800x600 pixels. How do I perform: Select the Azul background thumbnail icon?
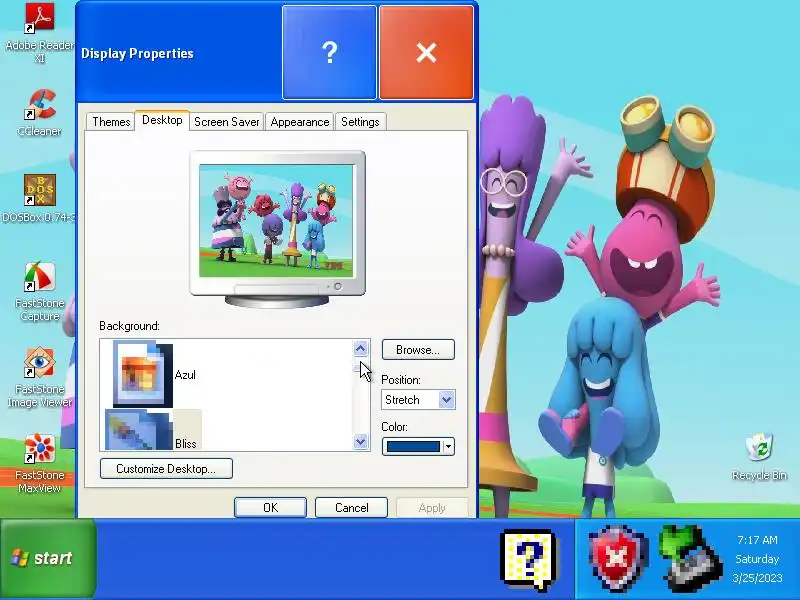pos(142,374)
